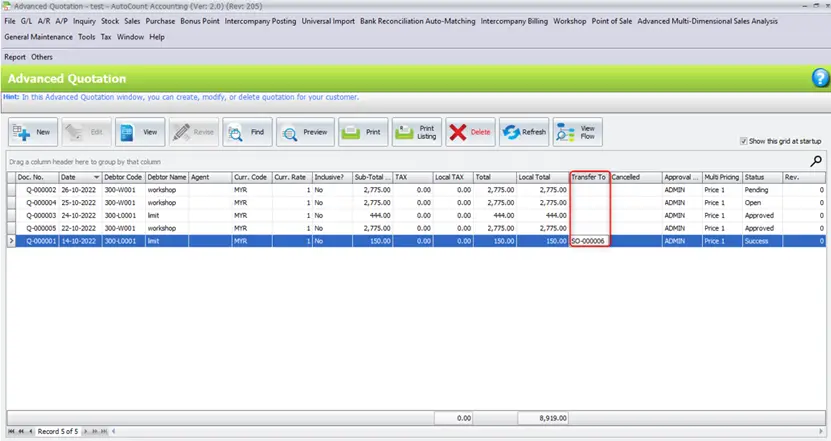Open the Report menu

point(15,57)
